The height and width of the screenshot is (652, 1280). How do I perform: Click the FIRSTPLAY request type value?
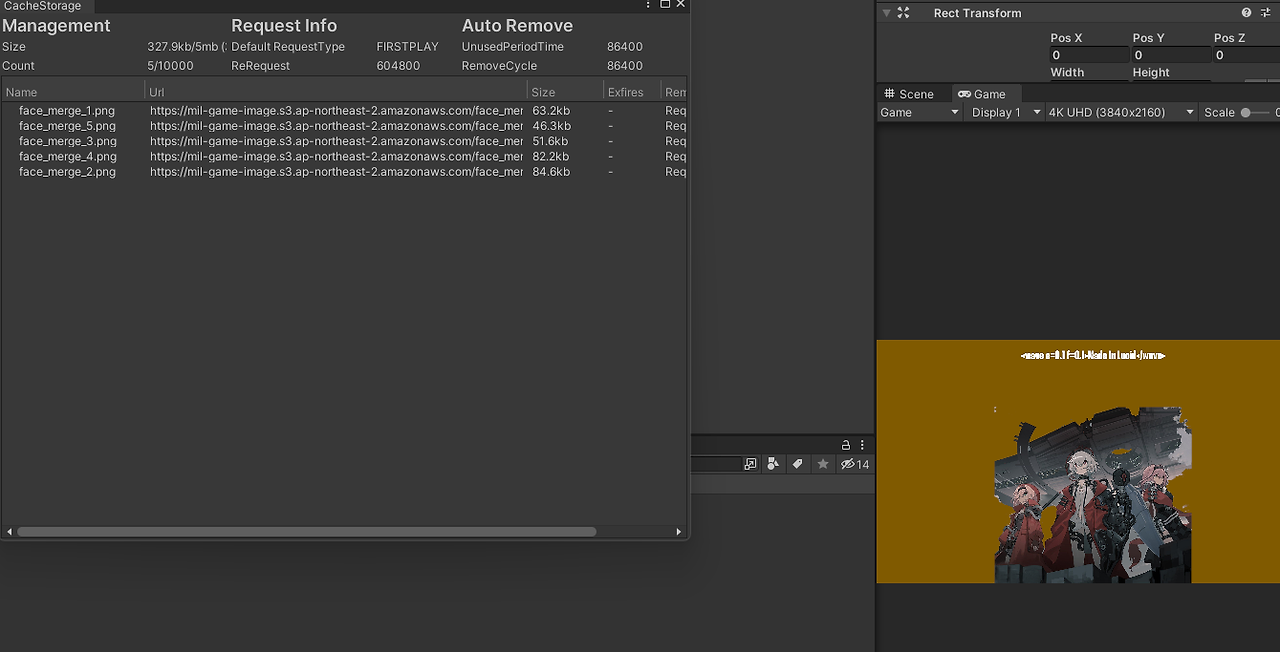click(407, 47)
